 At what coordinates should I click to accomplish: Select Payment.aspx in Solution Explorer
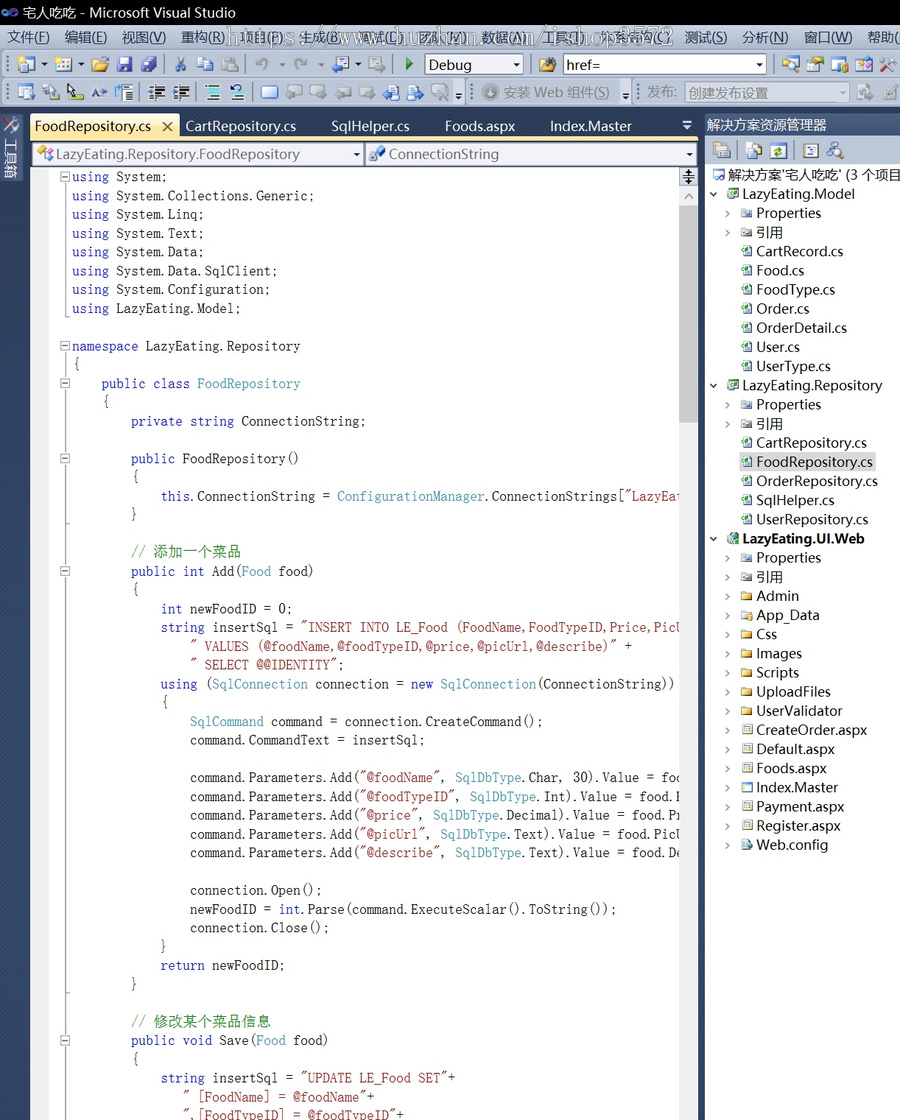(x=800, y=806)
